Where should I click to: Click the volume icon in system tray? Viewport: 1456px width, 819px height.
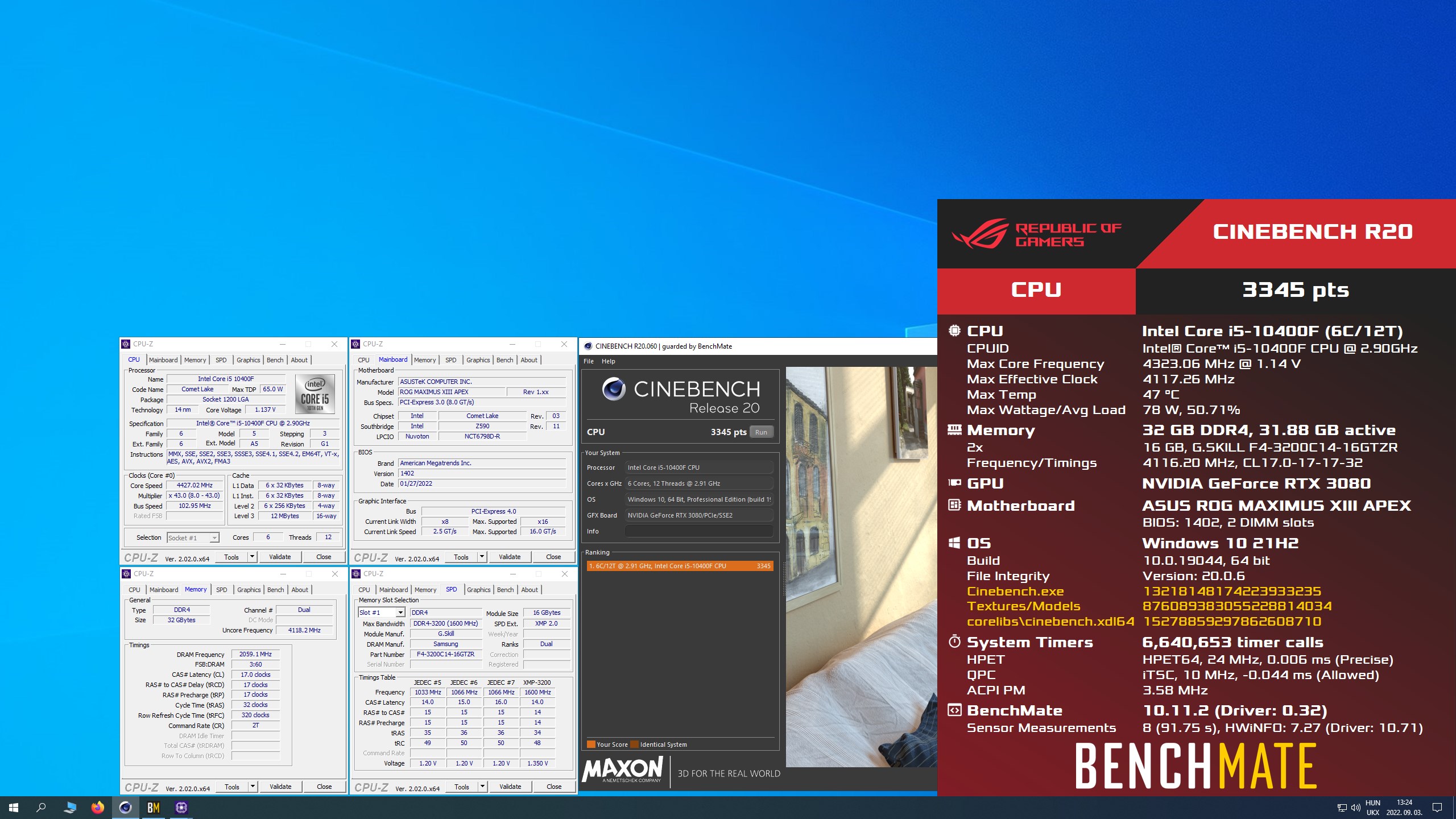(1356, 808)
